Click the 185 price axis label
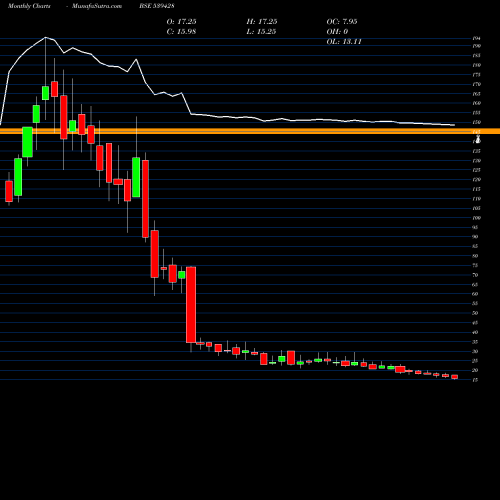500x500 pixels. (x=477, y=56)
